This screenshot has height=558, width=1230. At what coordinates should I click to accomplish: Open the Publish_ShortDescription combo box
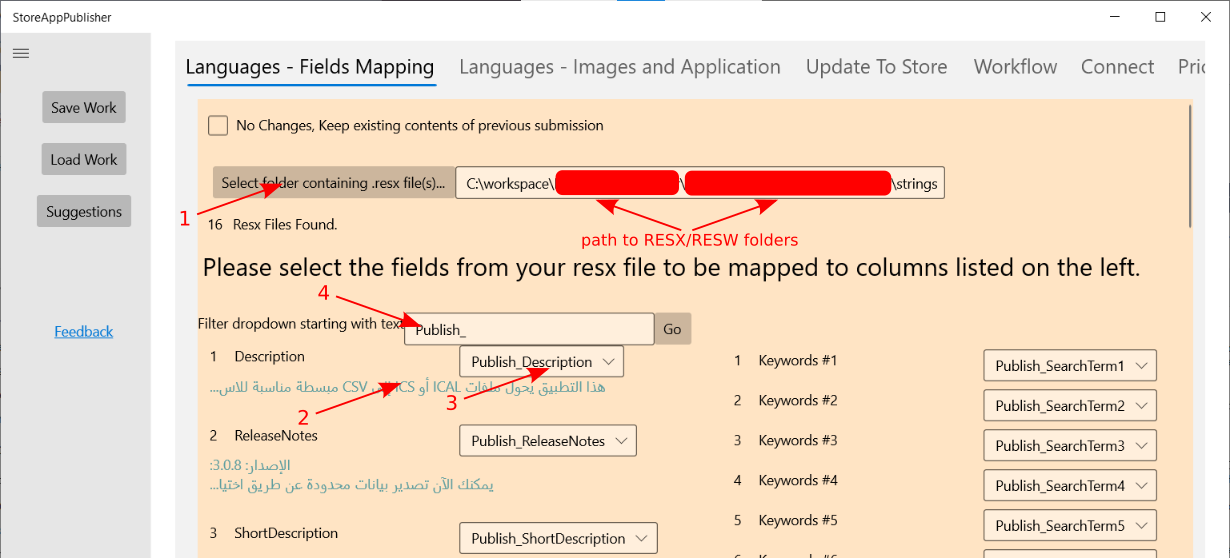coord(558,538)
